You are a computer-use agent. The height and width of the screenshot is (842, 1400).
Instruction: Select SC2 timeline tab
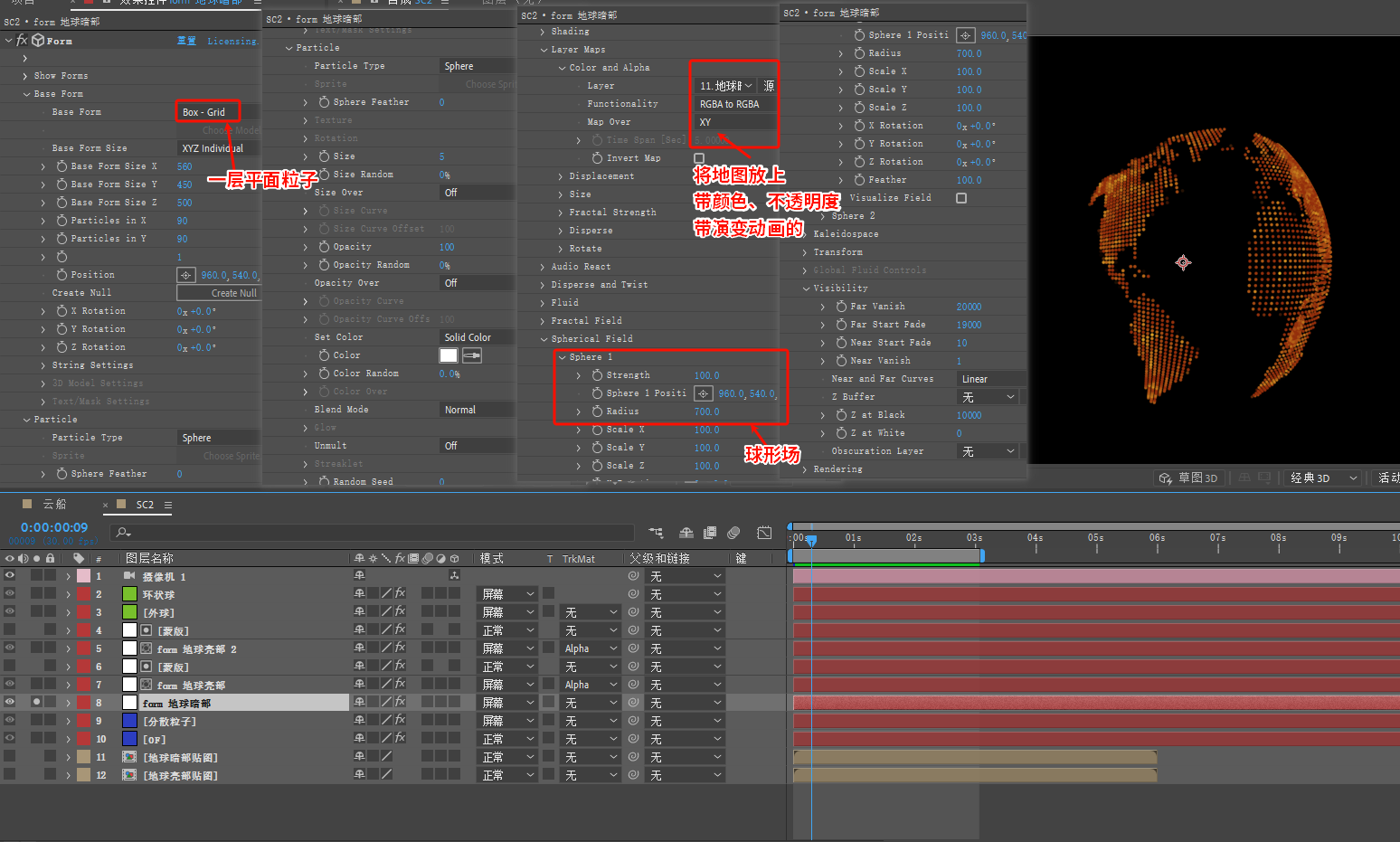(x=145, y=505)
